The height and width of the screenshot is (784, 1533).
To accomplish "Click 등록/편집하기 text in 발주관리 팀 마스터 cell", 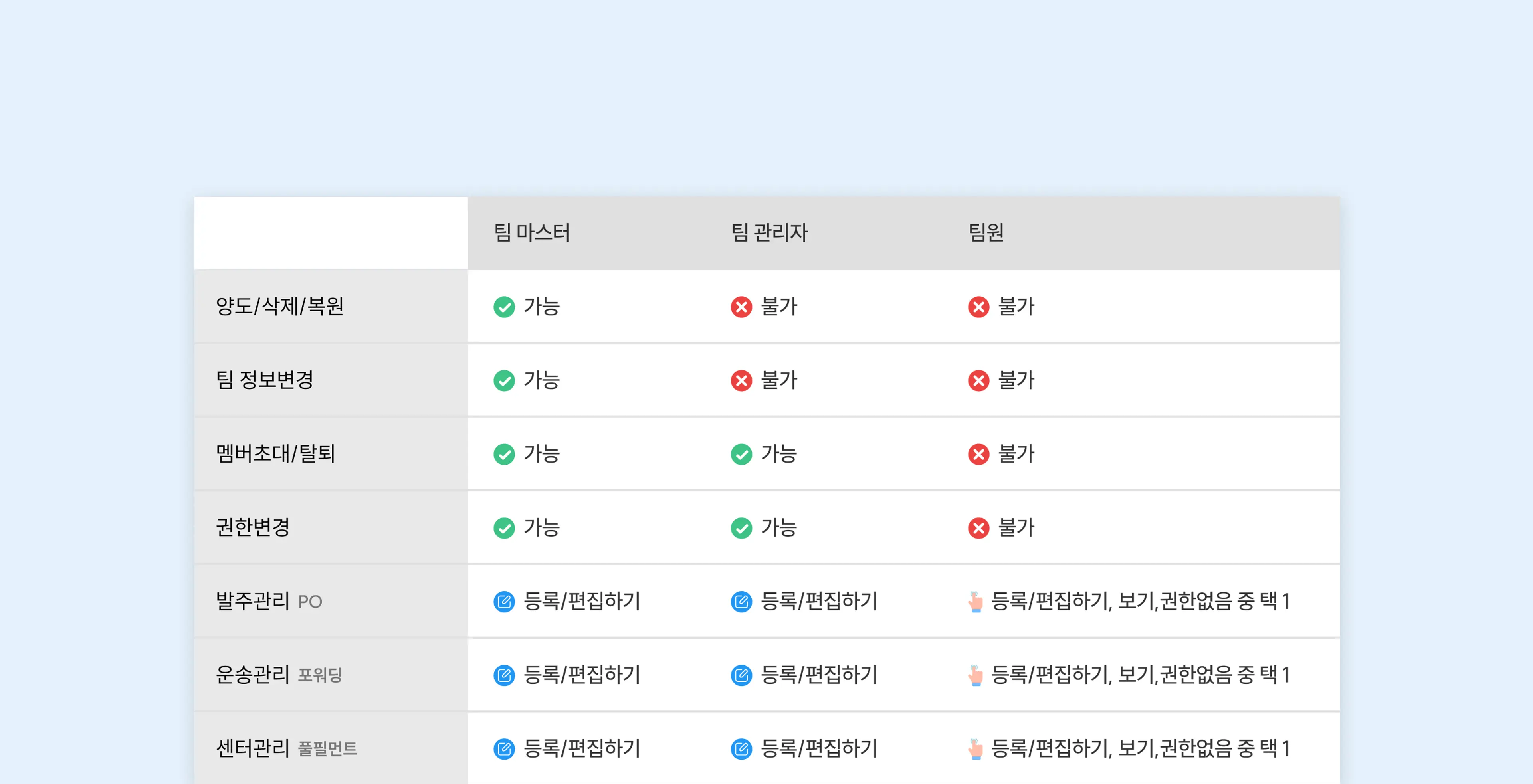I will click(582, 602).
